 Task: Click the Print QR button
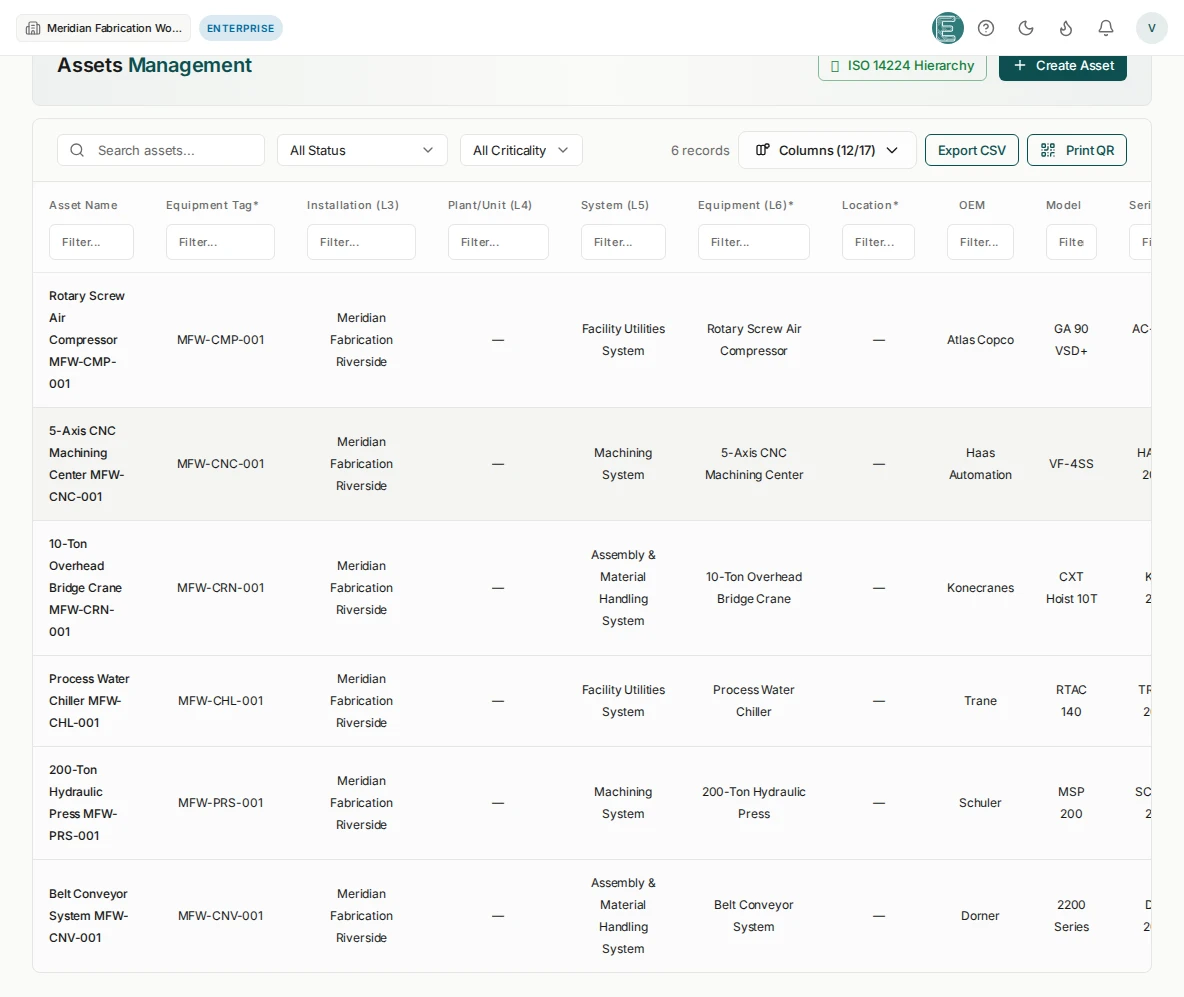coord(1076,150)
